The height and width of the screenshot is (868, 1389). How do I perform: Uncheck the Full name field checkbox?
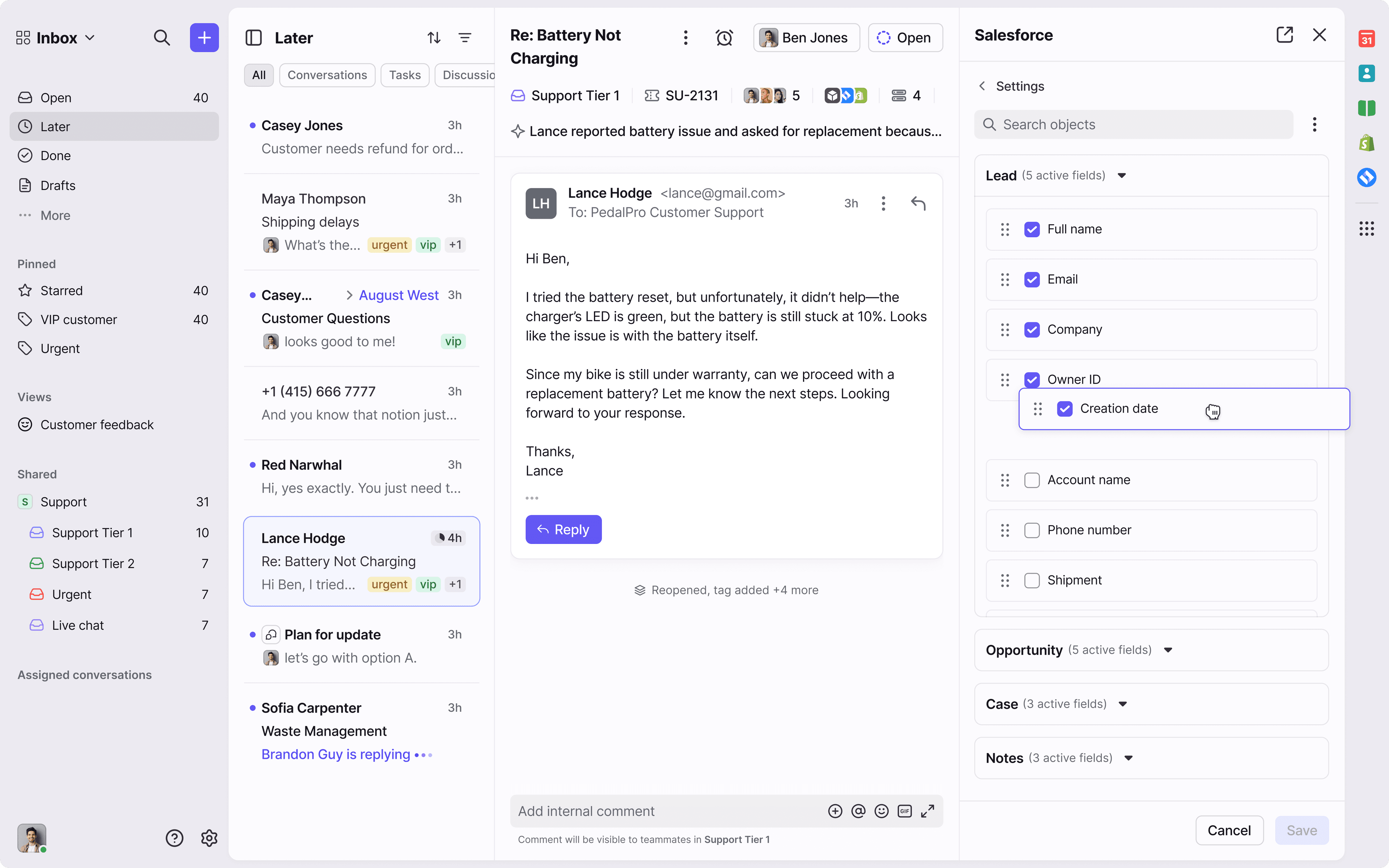tap(1033, 229)
